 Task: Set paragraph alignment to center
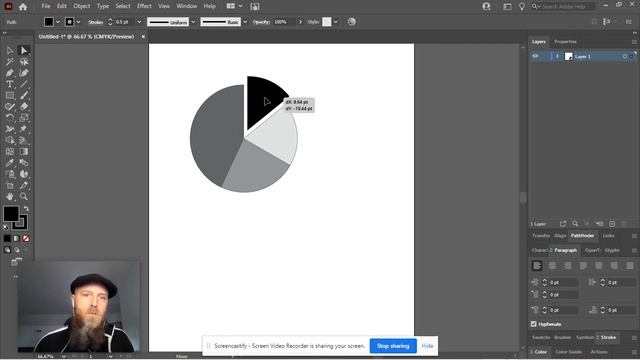(x=552, y=266)
